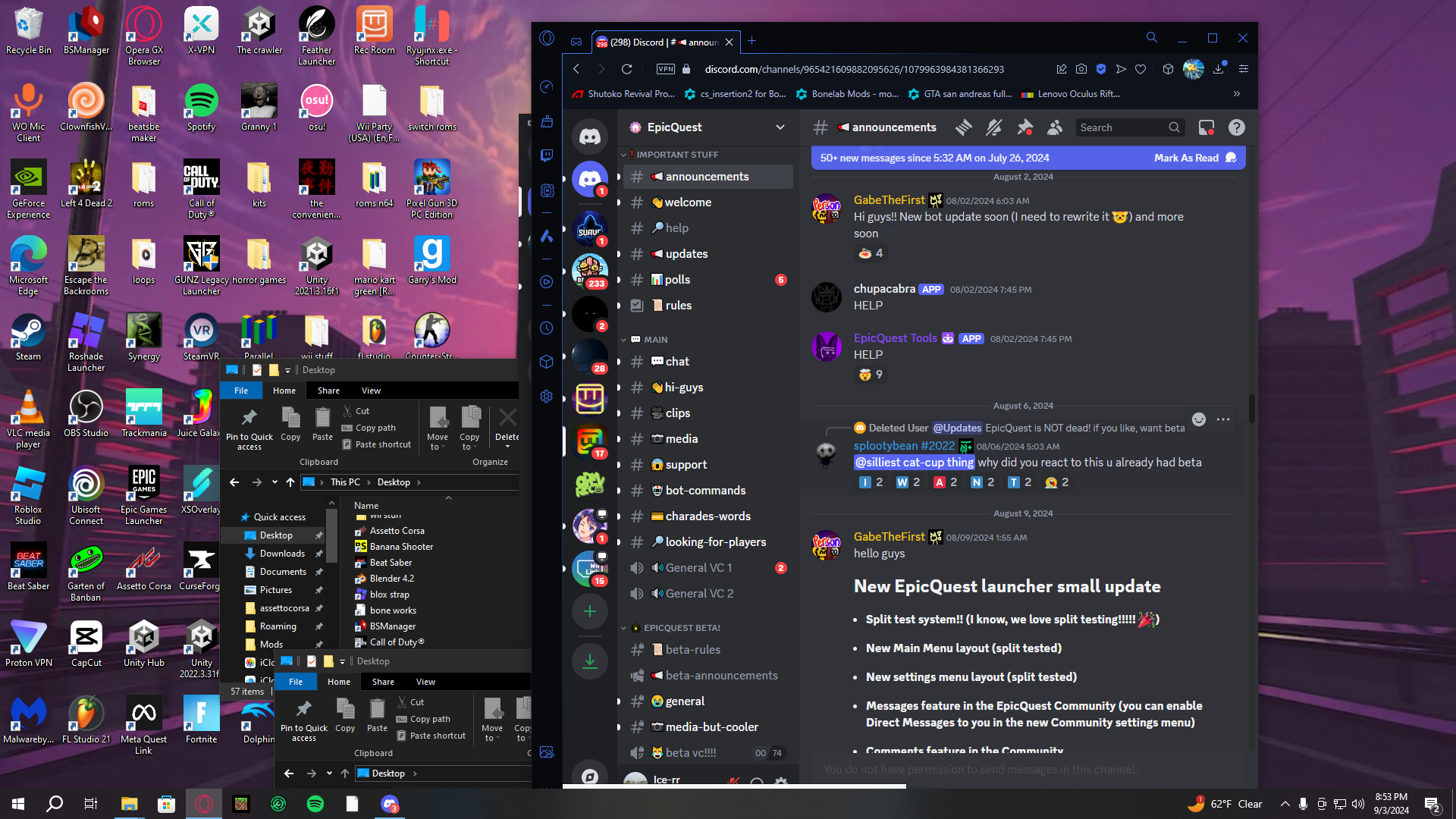This screenshot has width=1456, height=819.
Task: Open the Discord inbox icon
Action: coord(1206,127)
